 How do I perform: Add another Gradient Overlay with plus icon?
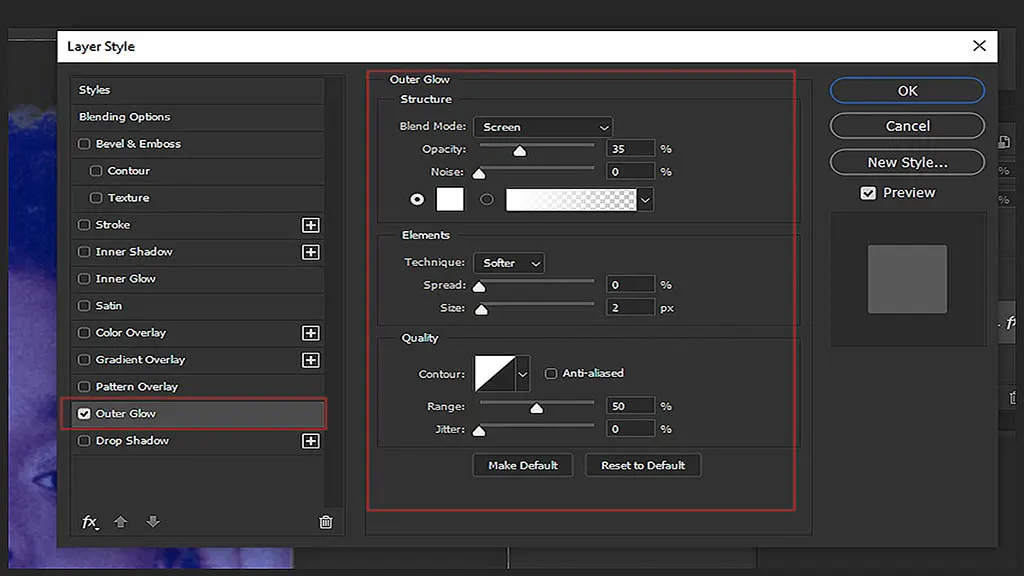point(311,360)
